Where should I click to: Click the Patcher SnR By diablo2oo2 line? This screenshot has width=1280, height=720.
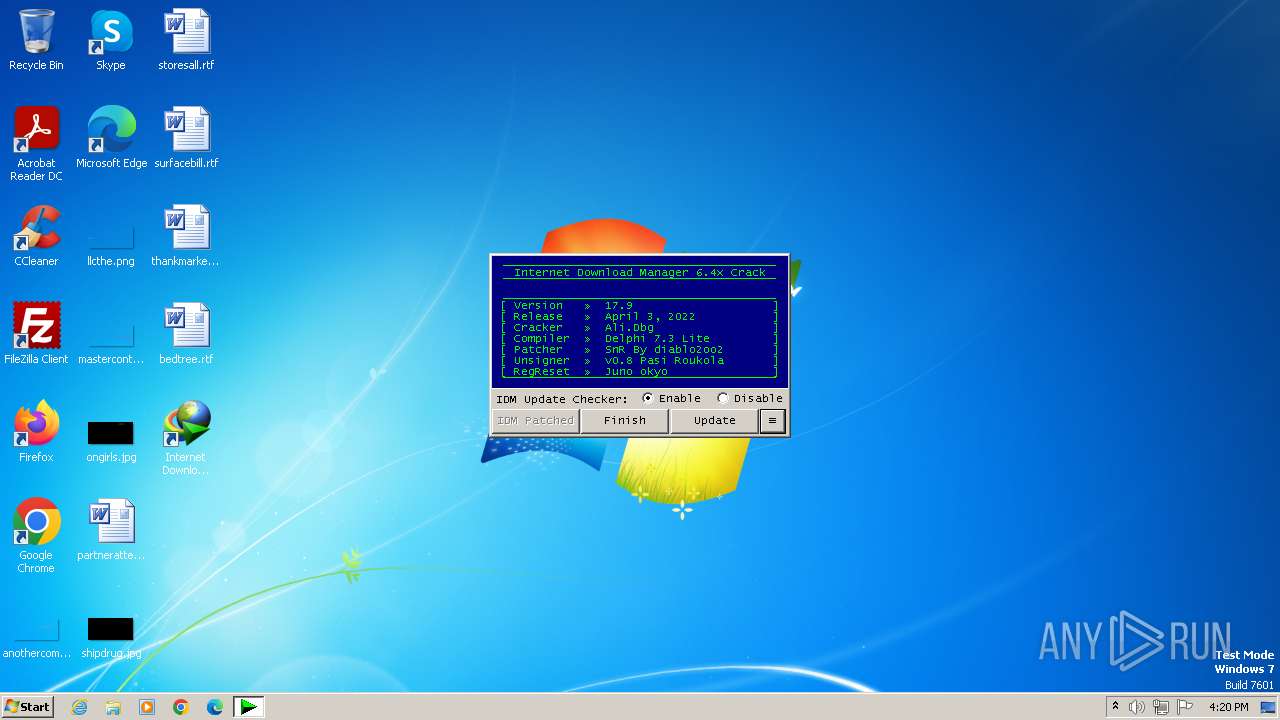tap(640, 349)
